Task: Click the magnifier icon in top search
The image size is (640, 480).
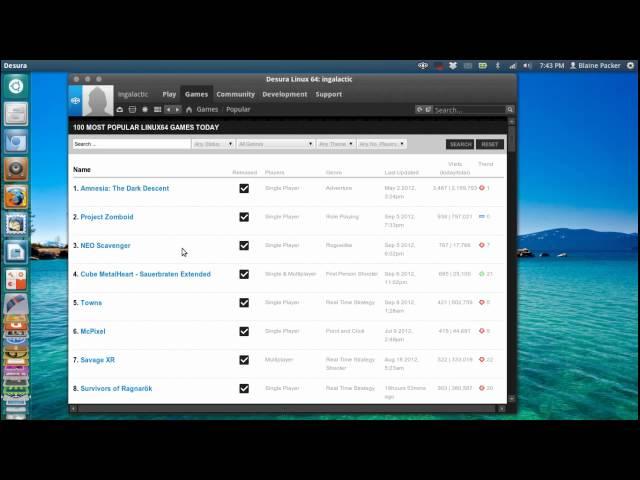Action: pos(510,109)
